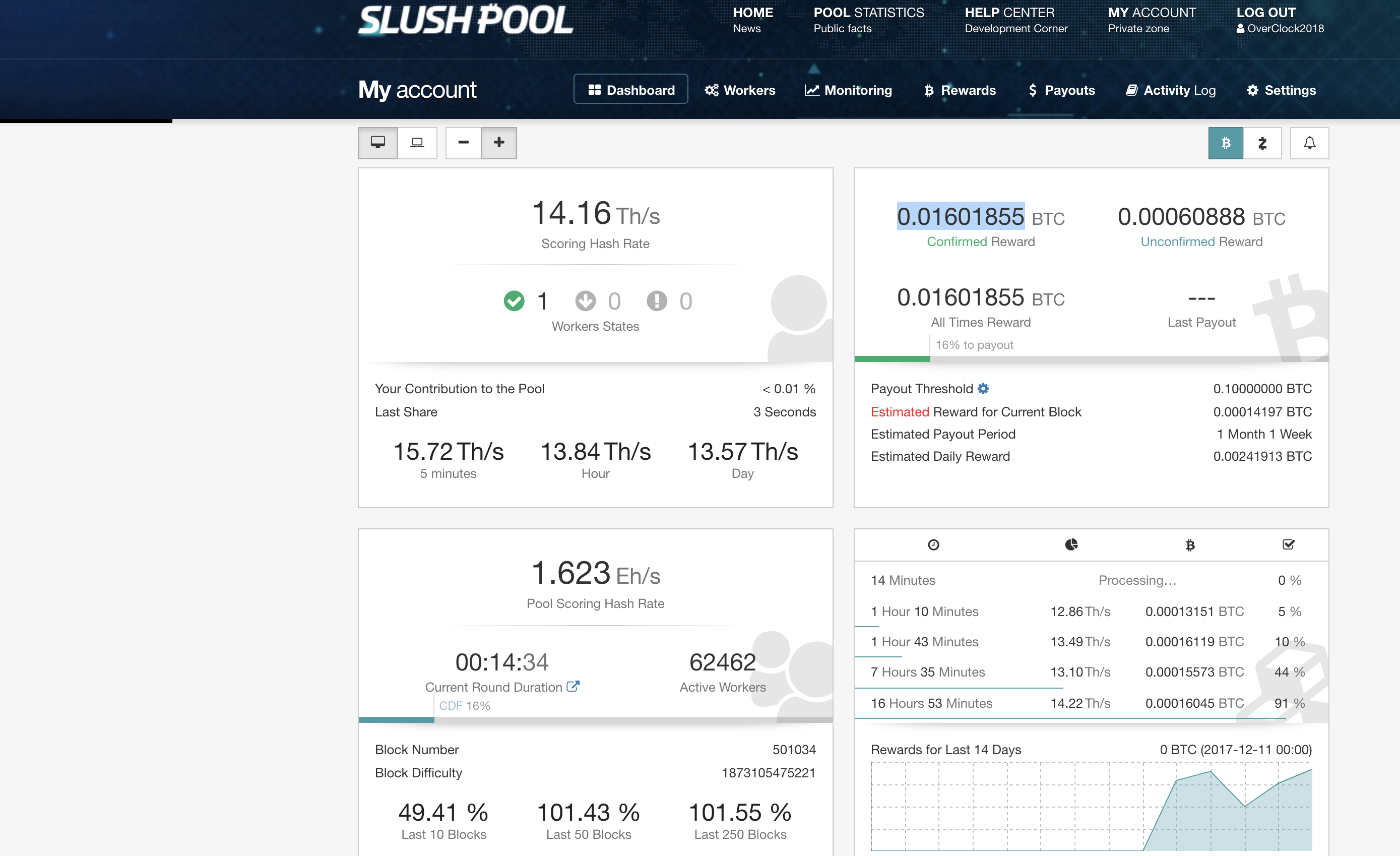The width and height of the screenshot is (1400, 856).
Task: Switch to Zcash currency view
Action: coord(1262,143)
